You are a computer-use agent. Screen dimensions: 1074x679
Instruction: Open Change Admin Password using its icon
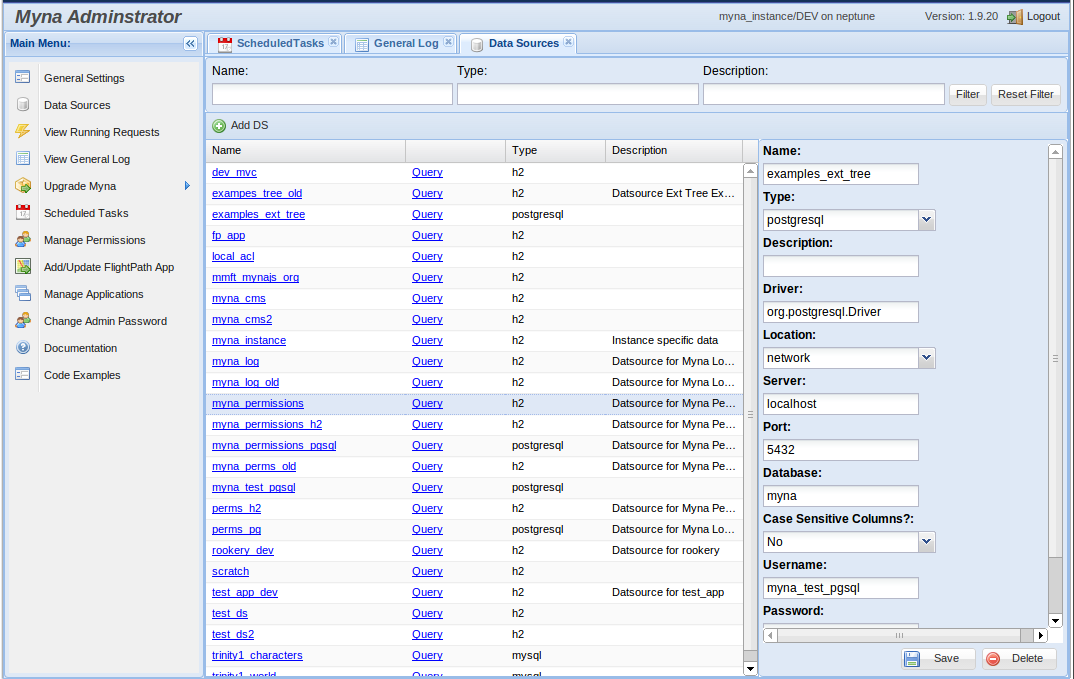(x=22, y=320)
